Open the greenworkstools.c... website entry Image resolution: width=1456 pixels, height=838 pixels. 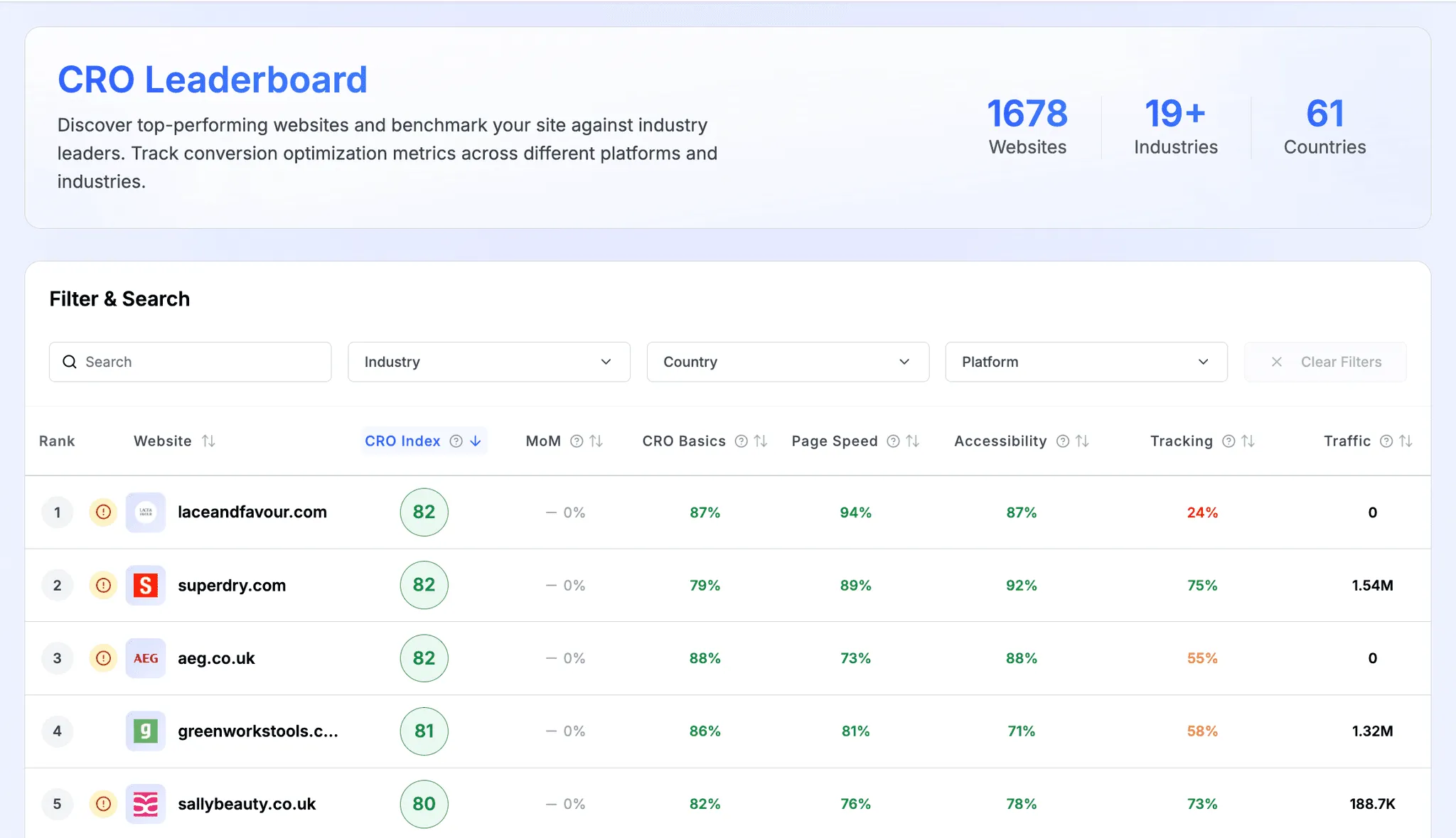pyautogui.click(x=258, y=731)
